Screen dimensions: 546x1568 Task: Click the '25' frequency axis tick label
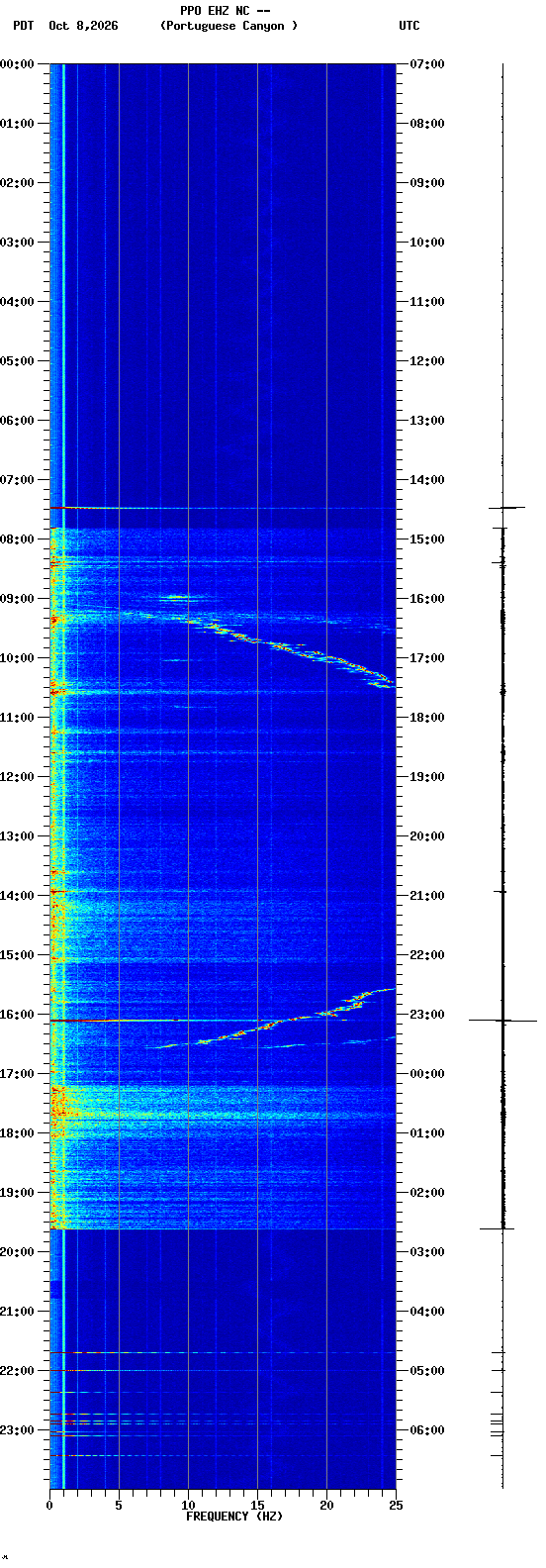click(x=396, y=1506)
